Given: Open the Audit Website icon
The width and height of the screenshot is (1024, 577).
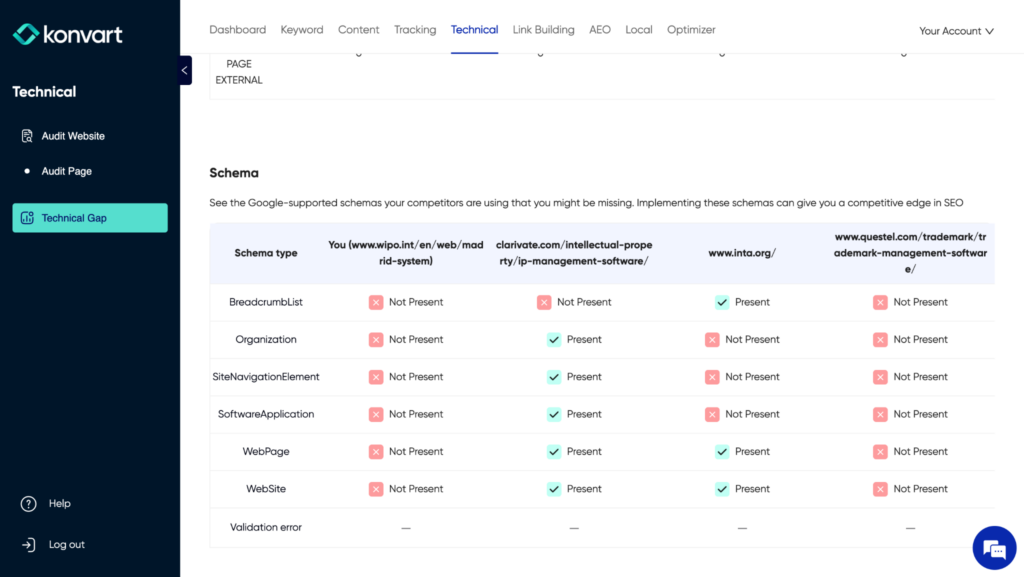Looking at the screenshot, I should 27,136.
